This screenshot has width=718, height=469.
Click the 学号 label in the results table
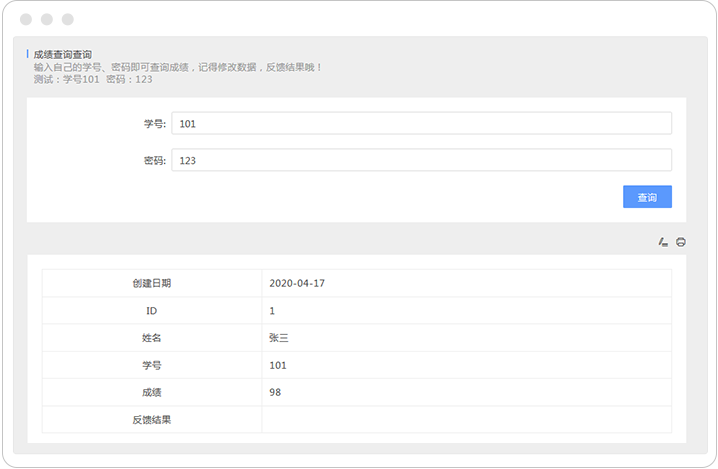pos(151,365)
